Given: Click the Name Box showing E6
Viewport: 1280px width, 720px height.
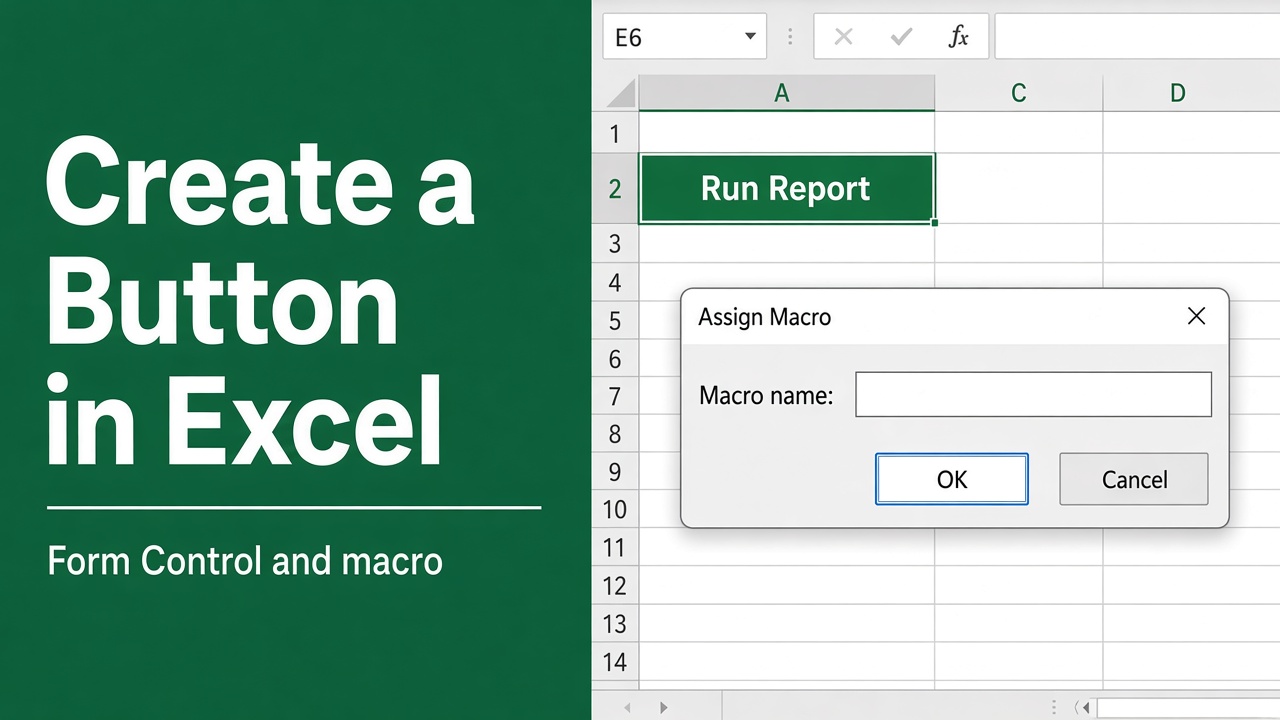Looking at the screenshot, I should [685, 37].
